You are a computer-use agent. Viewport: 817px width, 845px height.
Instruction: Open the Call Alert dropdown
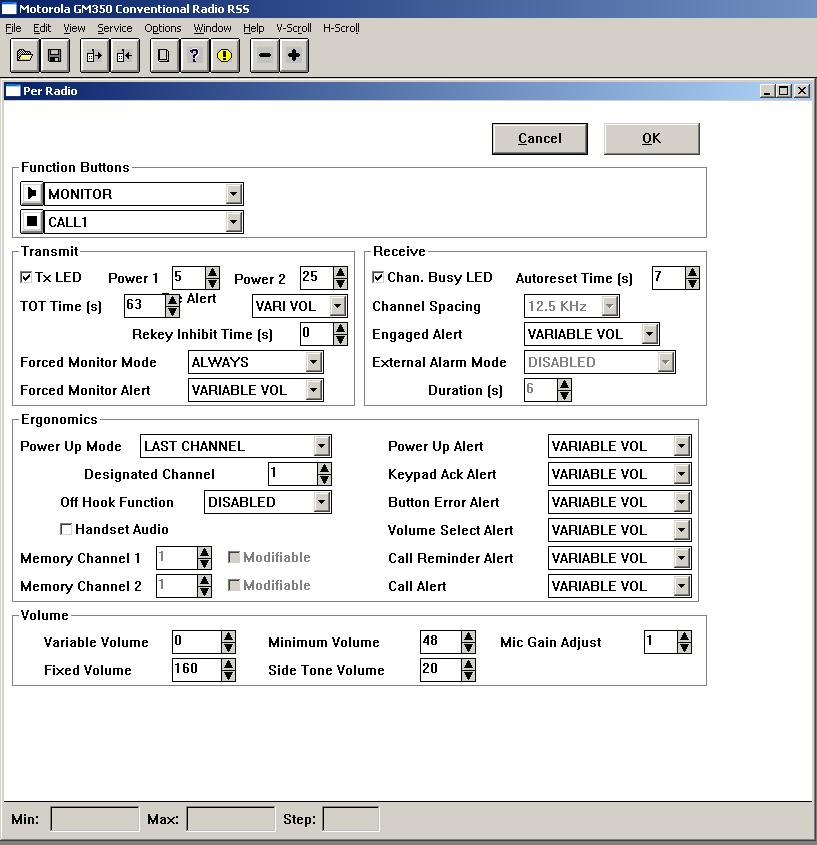[x=682, y=586]
